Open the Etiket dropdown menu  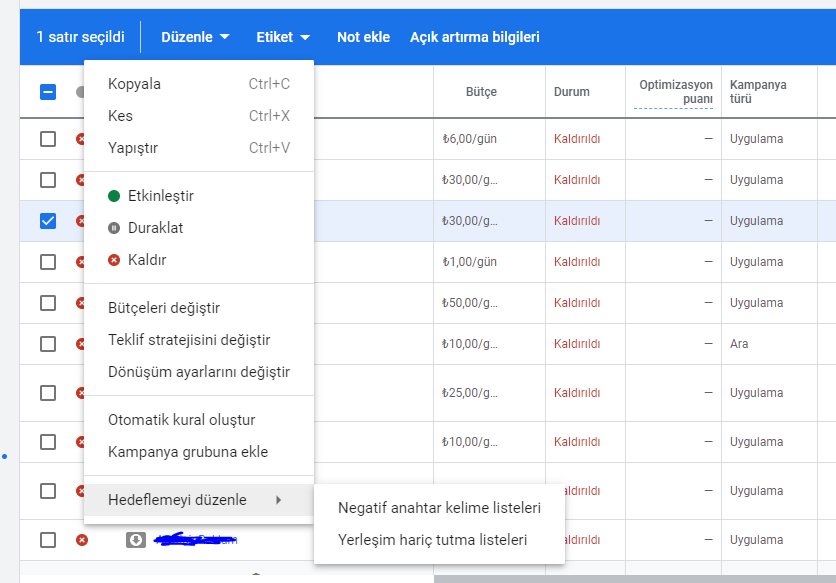point(283,37)
